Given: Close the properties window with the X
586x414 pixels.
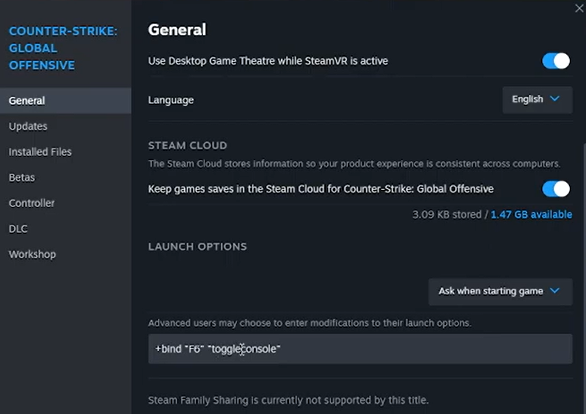Looking at the screenshot, I should point(579,8).
